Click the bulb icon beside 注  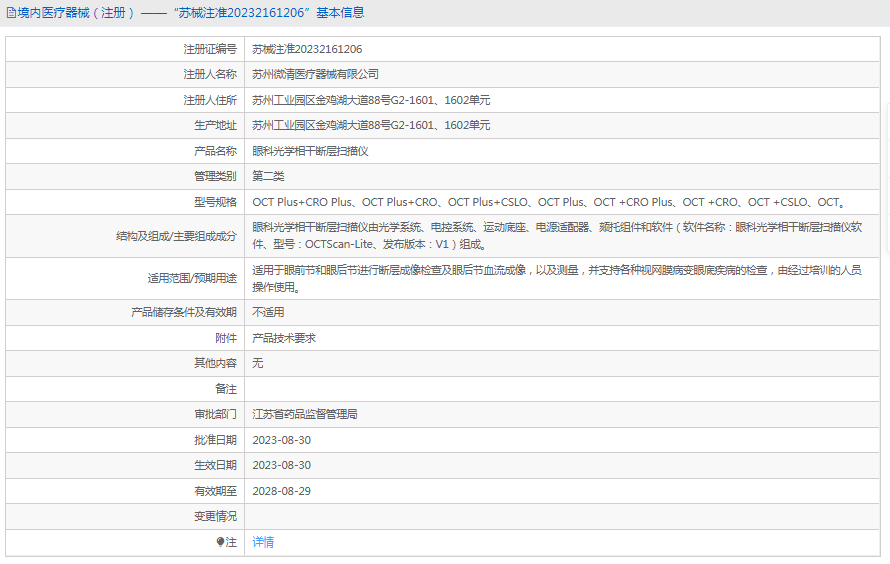220,542
